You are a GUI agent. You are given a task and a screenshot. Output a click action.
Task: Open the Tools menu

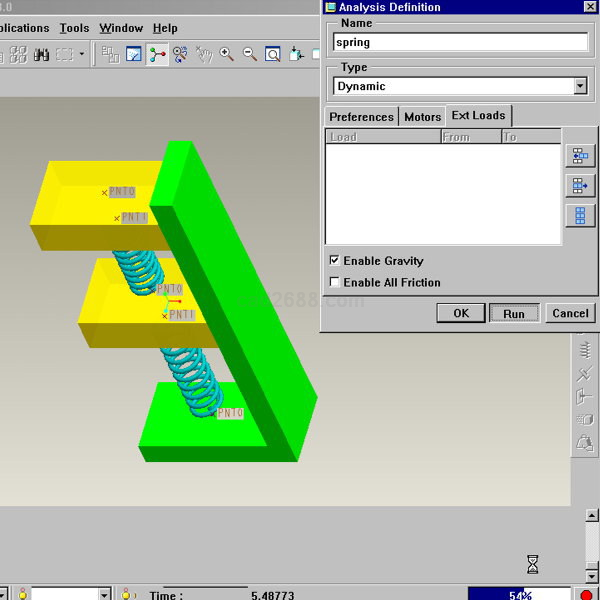coord(74,28)
